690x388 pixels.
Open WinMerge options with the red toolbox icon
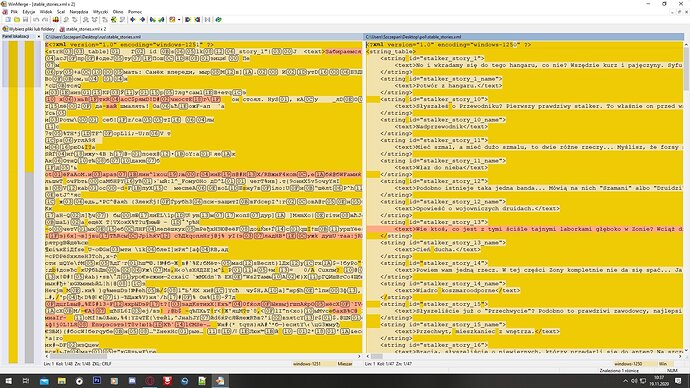[56, 20]
